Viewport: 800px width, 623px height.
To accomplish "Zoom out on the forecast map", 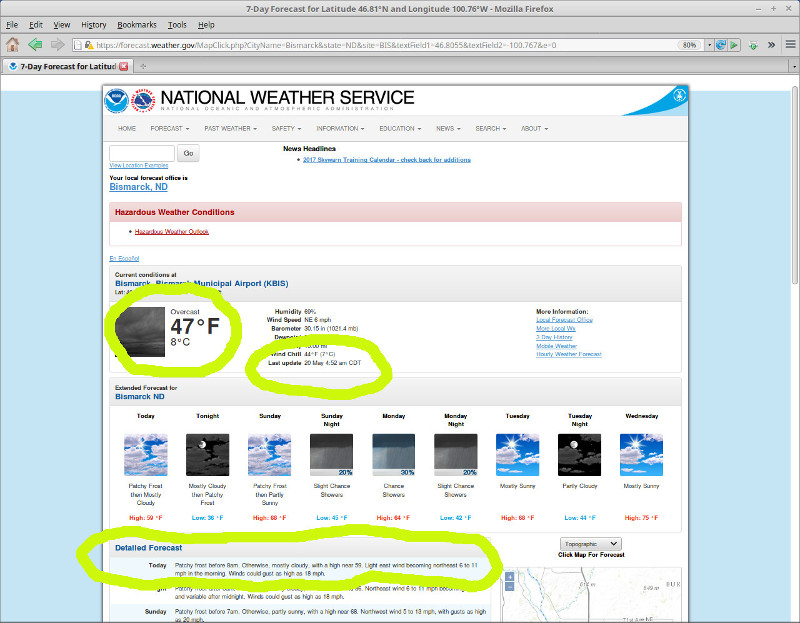I will [x=509, y=587].
